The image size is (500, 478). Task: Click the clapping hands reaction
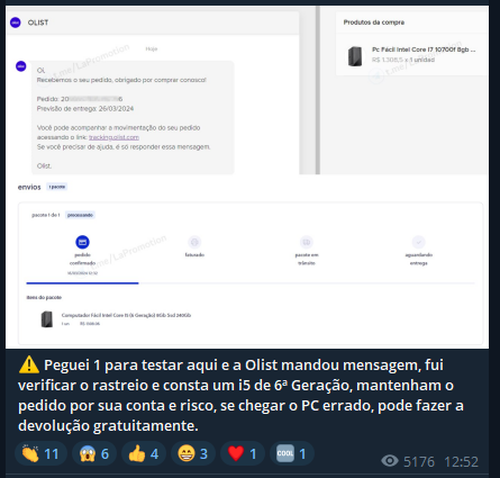coord(41,454)
